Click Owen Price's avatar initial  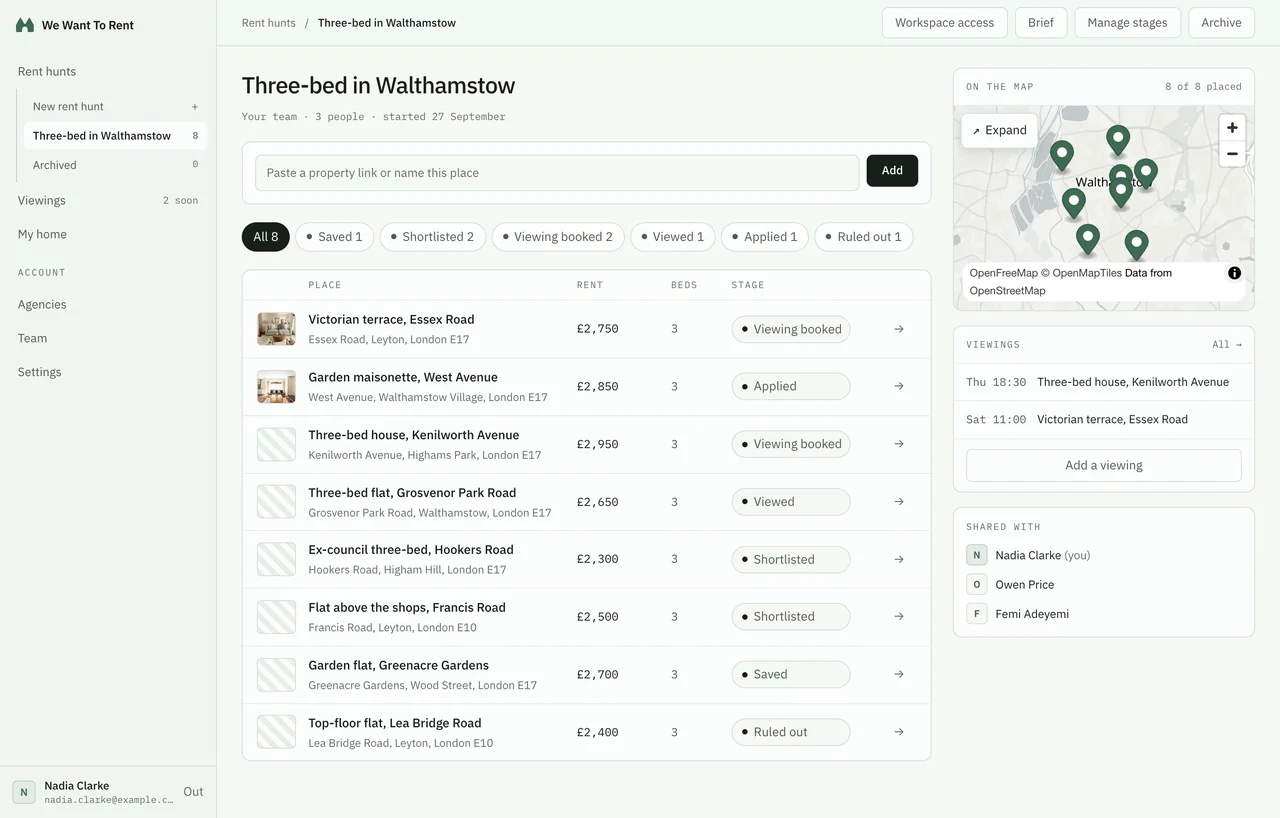977,584
